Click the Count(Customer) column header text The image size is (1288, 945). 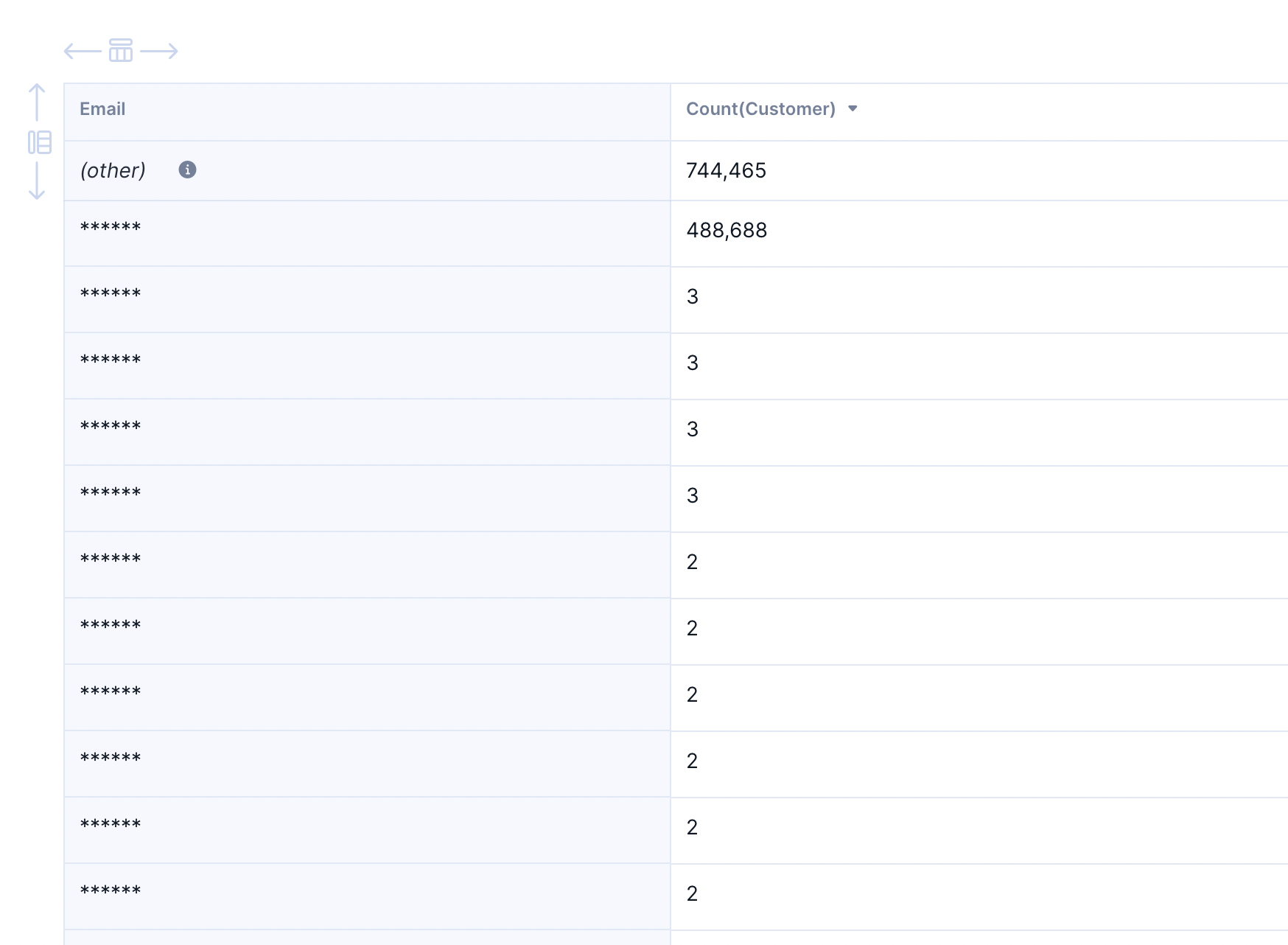pyautogui.click(x=760, y=109)
